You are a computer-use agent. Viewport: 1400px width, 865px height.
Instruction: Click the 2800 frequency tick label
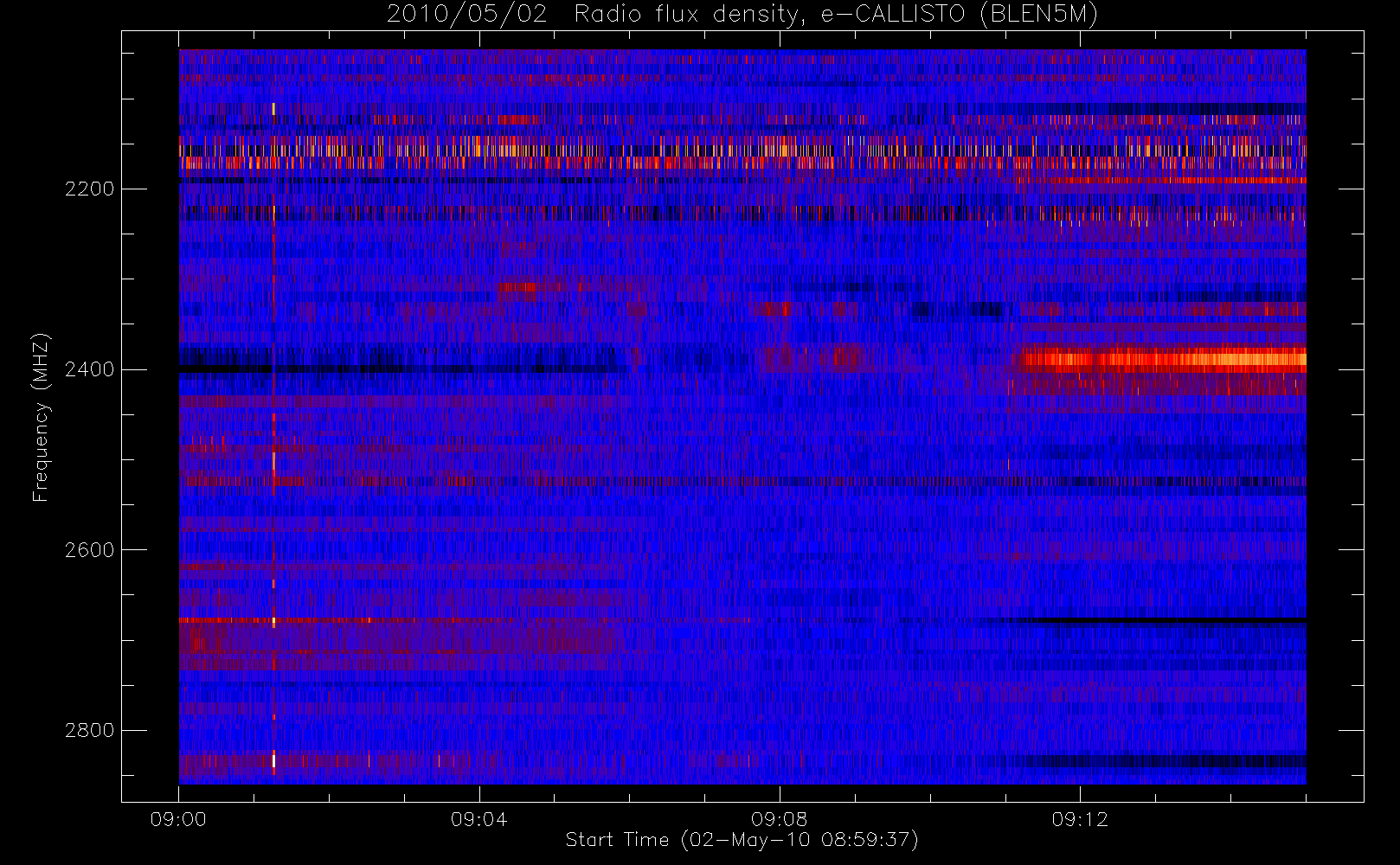(x=89, y=731)
